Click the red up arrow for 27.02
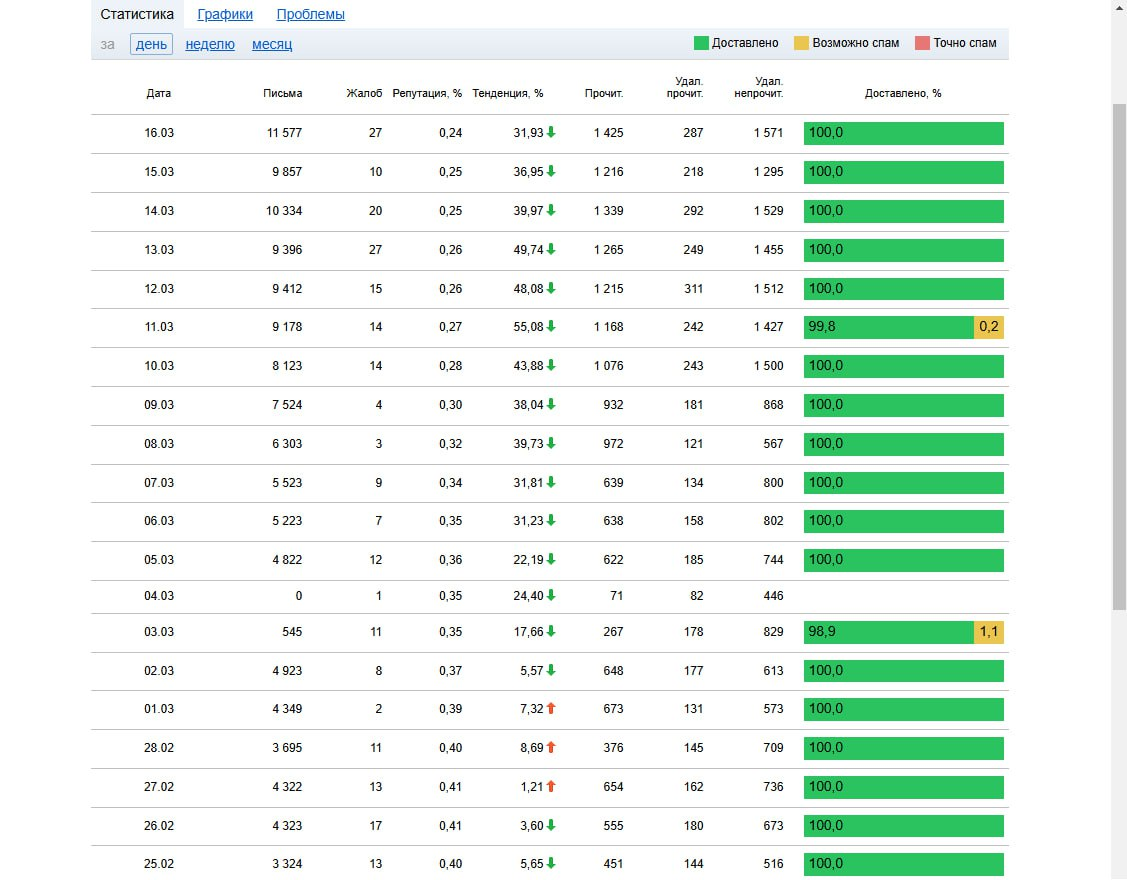Screen dimensions: 1127x880 pos(551,787)
